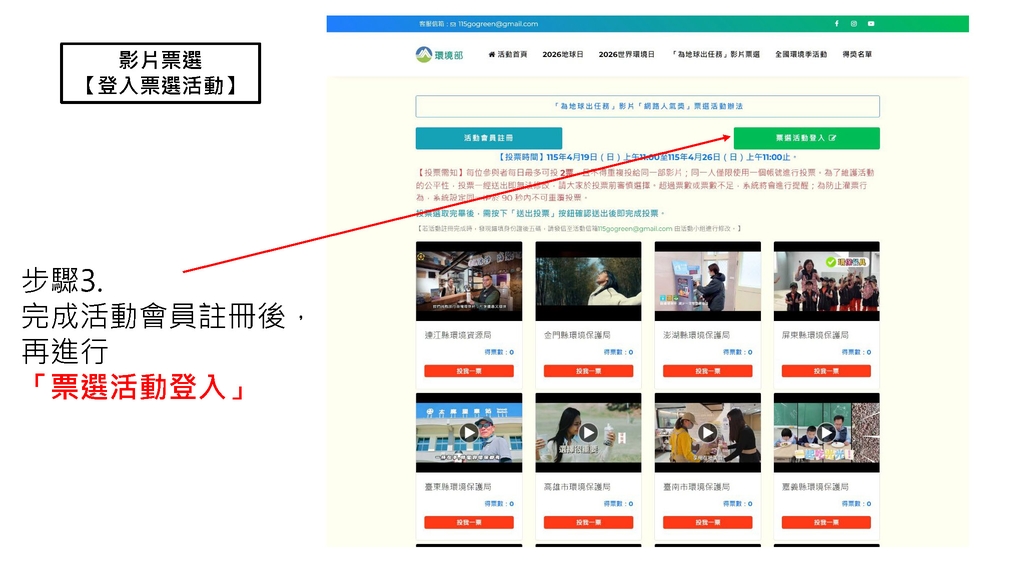Click the 環境部 logo
Viewport: 1014px width, 570px height.
point(440,55)
